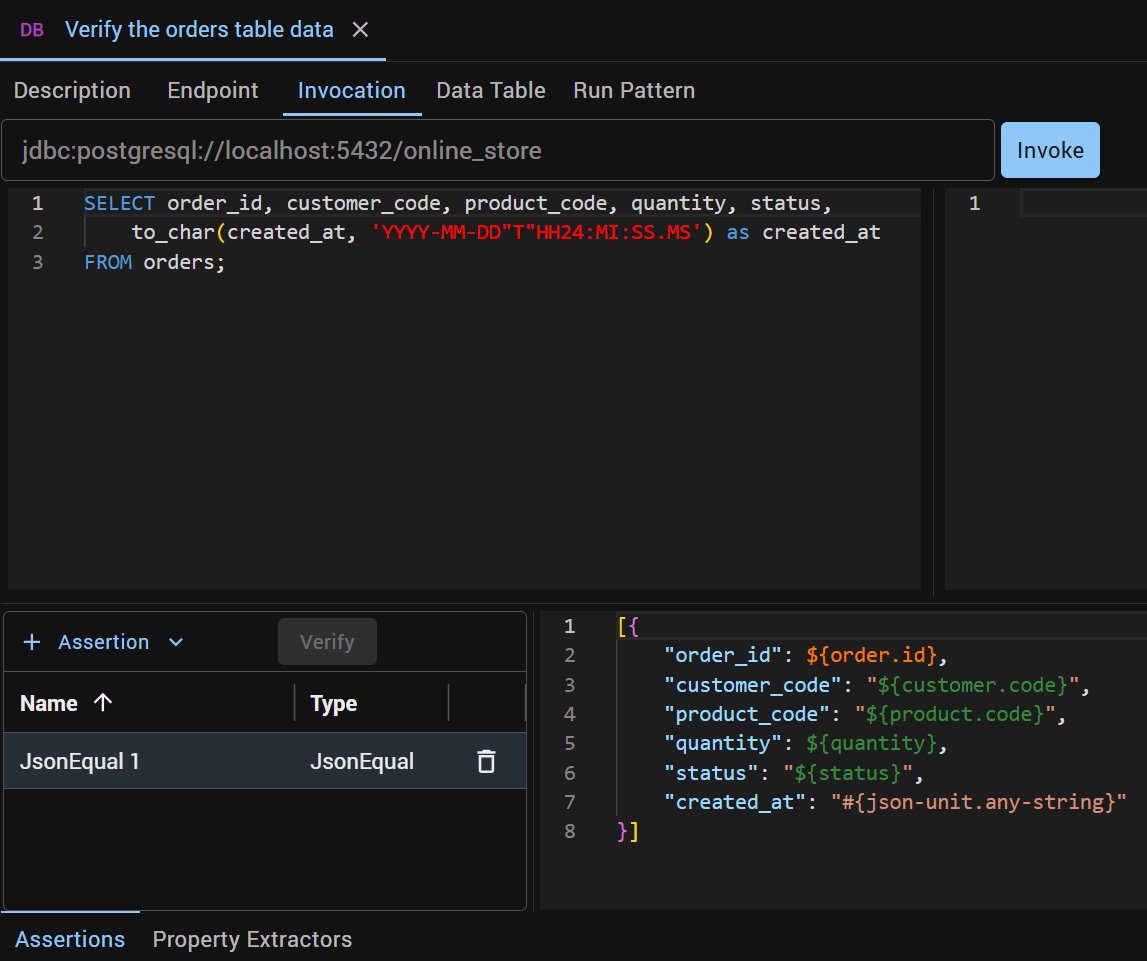The height and width of the screenshot is (961, 1147).
Task: Click the JsonEqual type cell
Action: pos(362,761)
